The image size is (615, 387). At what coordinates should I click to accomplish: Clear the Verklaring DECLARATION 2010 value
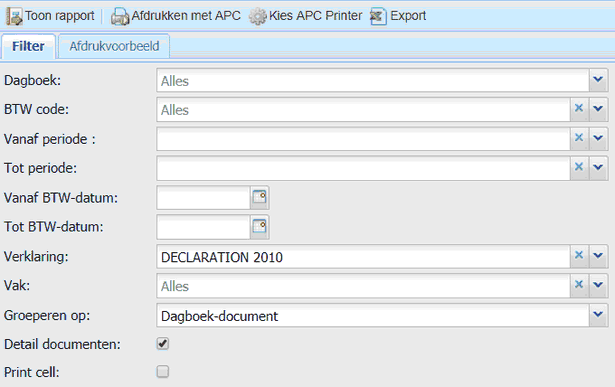579,255
